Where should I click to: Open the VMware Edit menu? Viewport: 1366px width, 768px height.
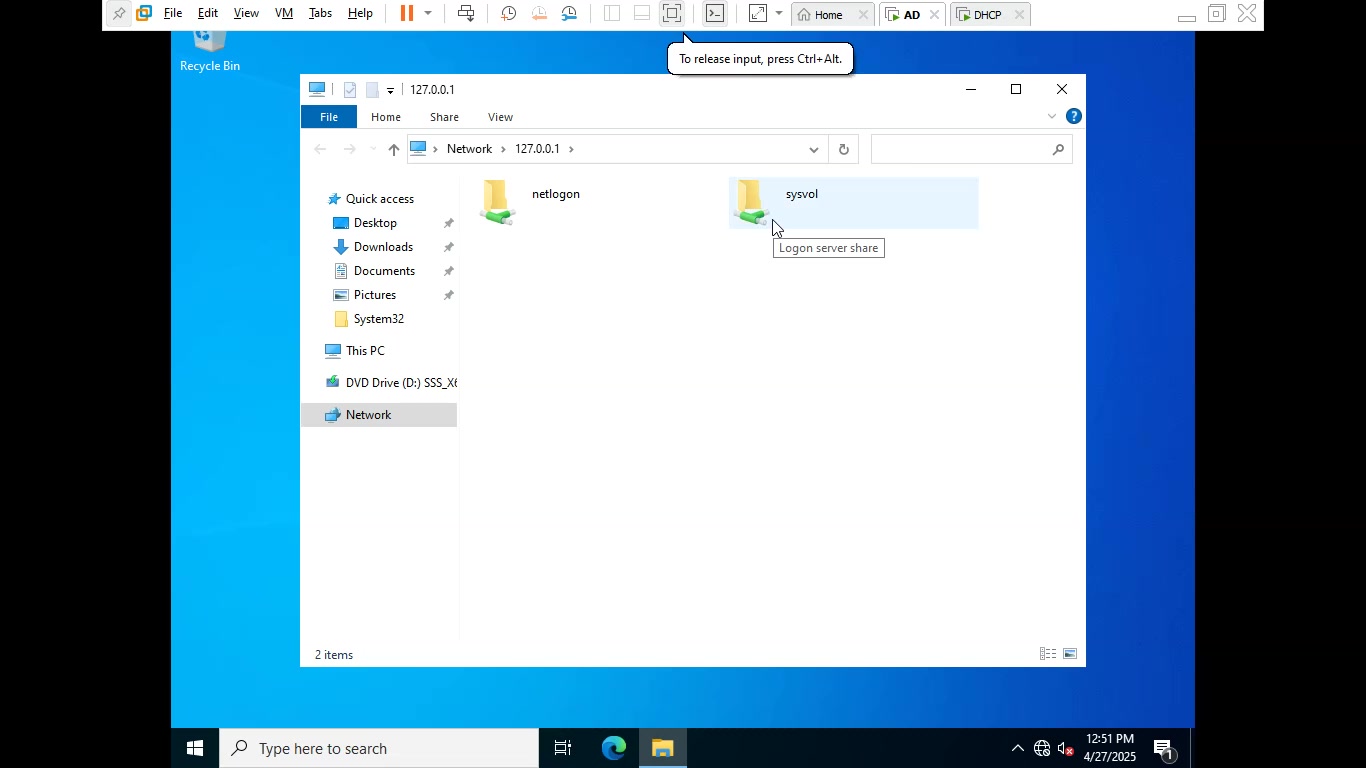click(208, 14)
